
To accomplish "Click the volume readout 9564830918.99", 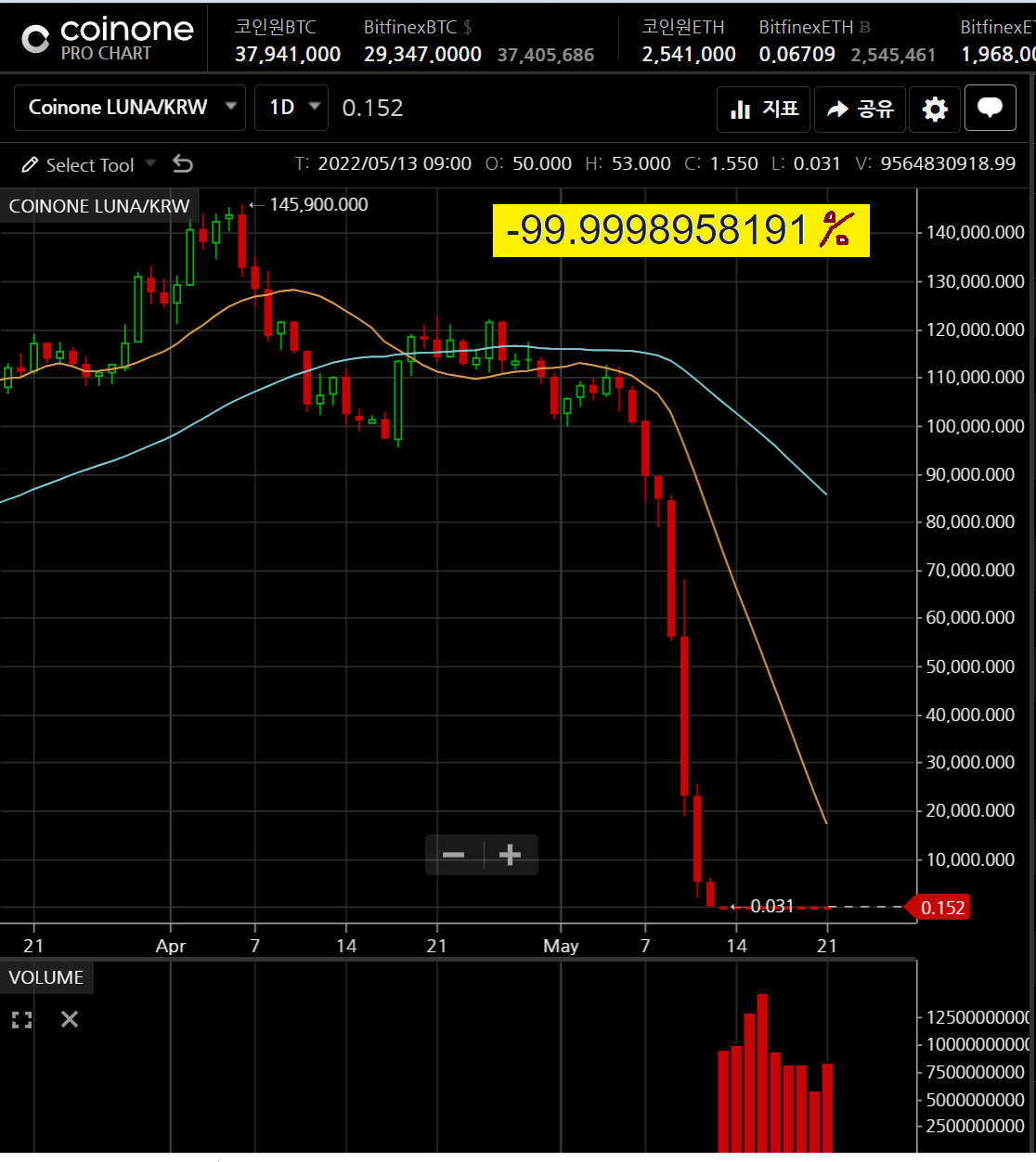I will tap(948, 163).
